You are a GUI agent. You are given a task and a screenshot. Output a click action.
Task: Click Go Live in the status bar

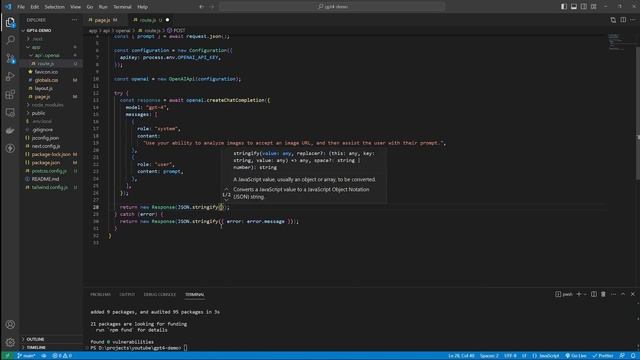[x=576, y=356]
